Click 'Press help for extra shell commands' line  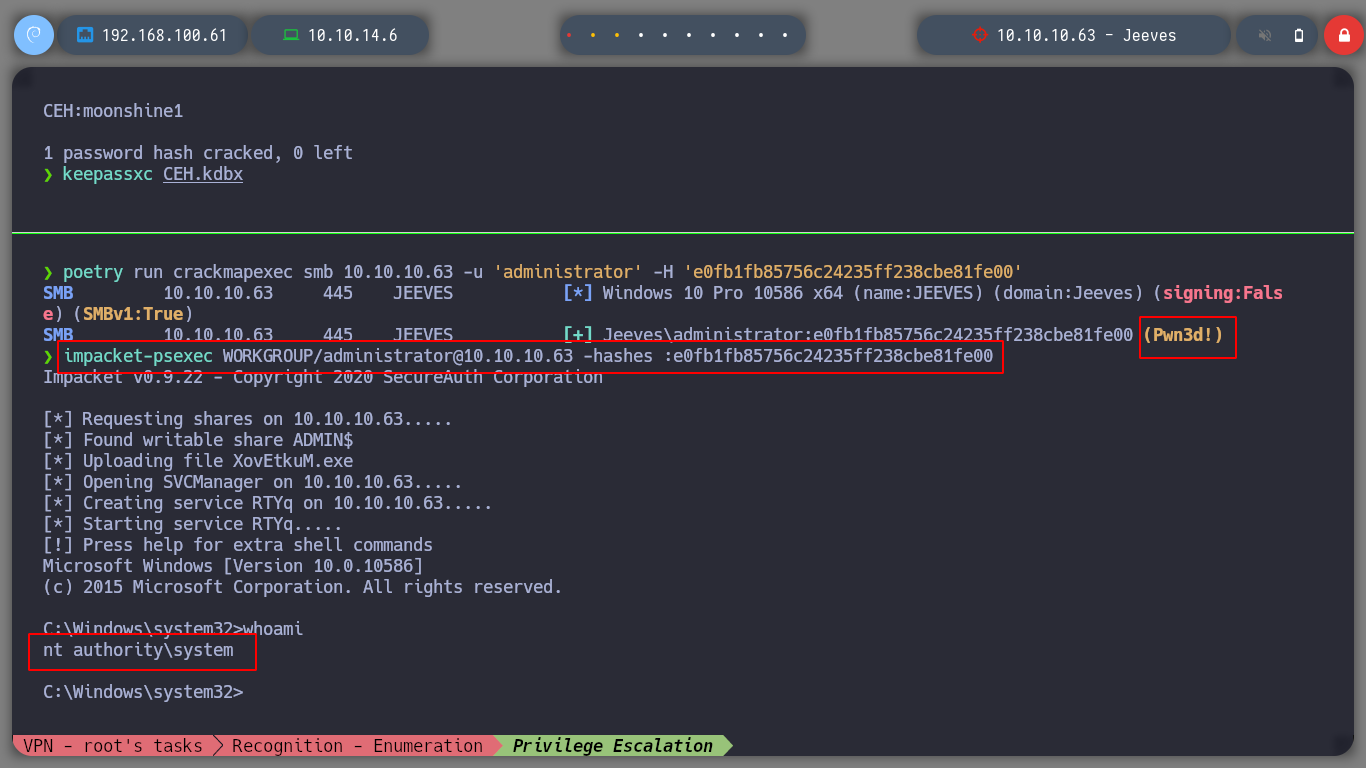click(238, 545)
